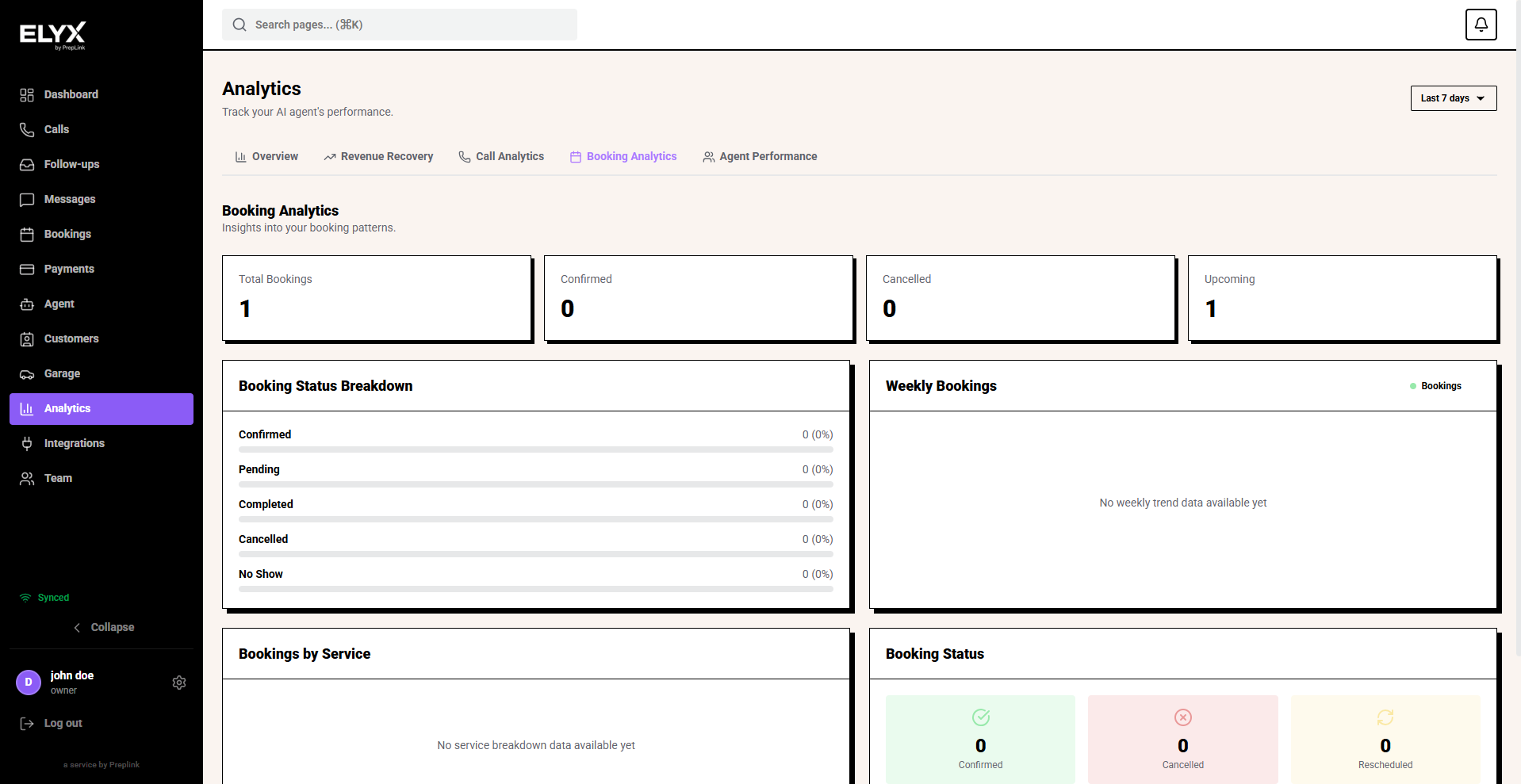Switch to the Overview tab
Screen dimensions: 1521x784
click(266, 157)
